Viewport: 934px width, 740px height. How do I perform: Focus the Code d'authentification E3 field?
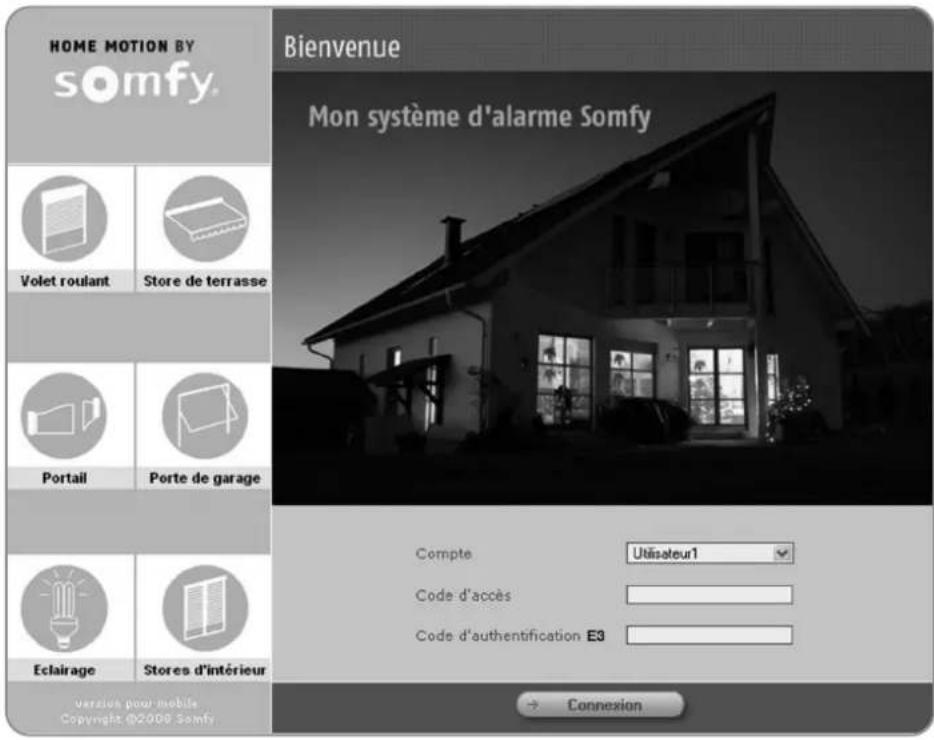(709, 635)
